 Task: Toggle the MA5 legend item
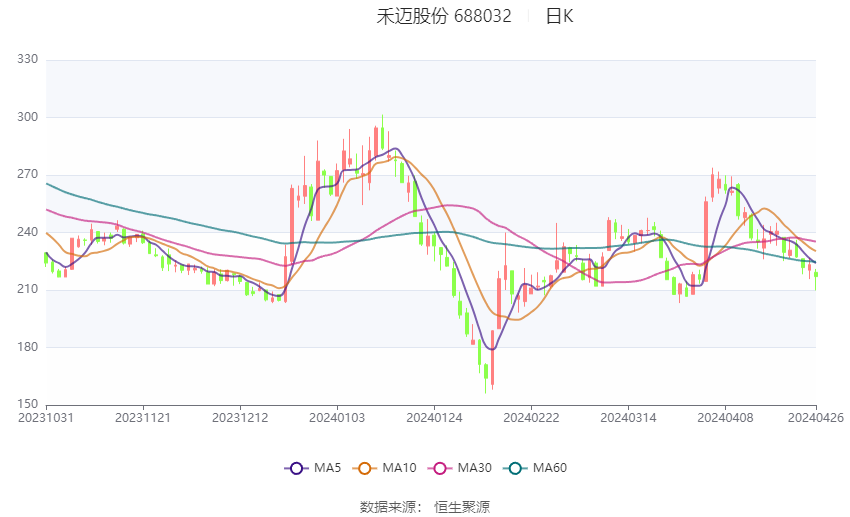(313, 468)
